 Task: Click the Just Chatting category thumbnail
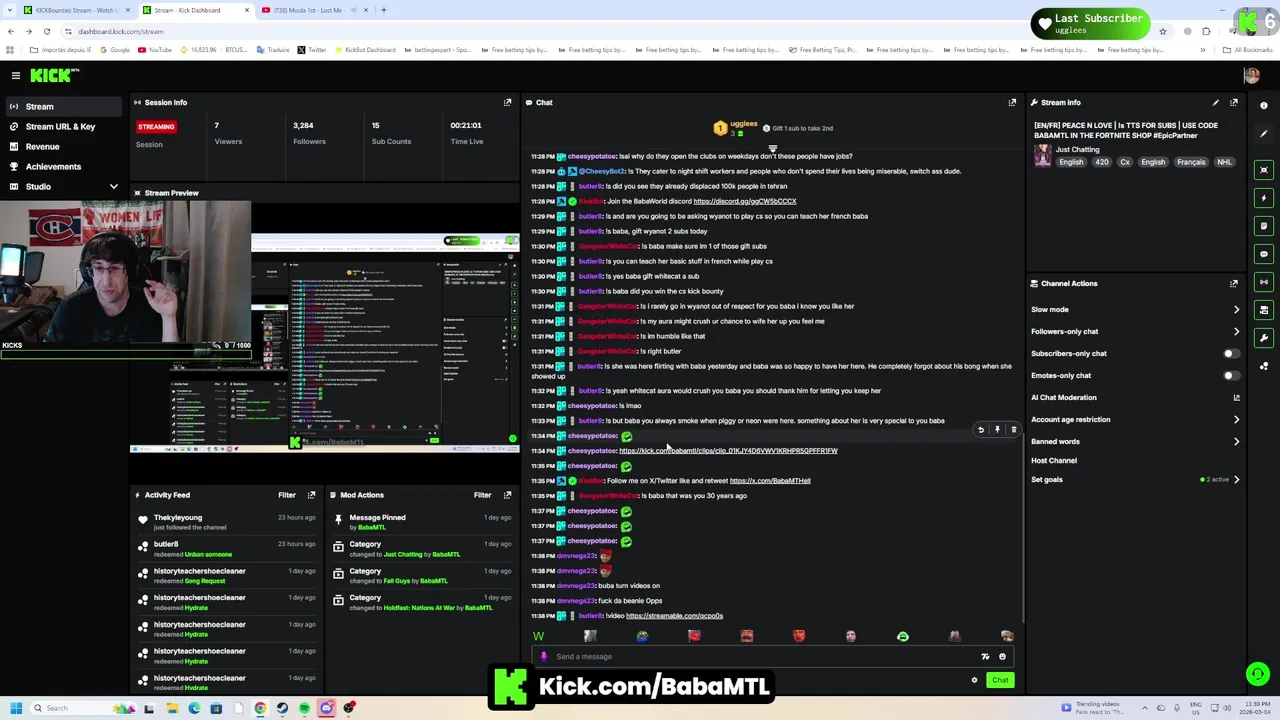[1043, 155]
